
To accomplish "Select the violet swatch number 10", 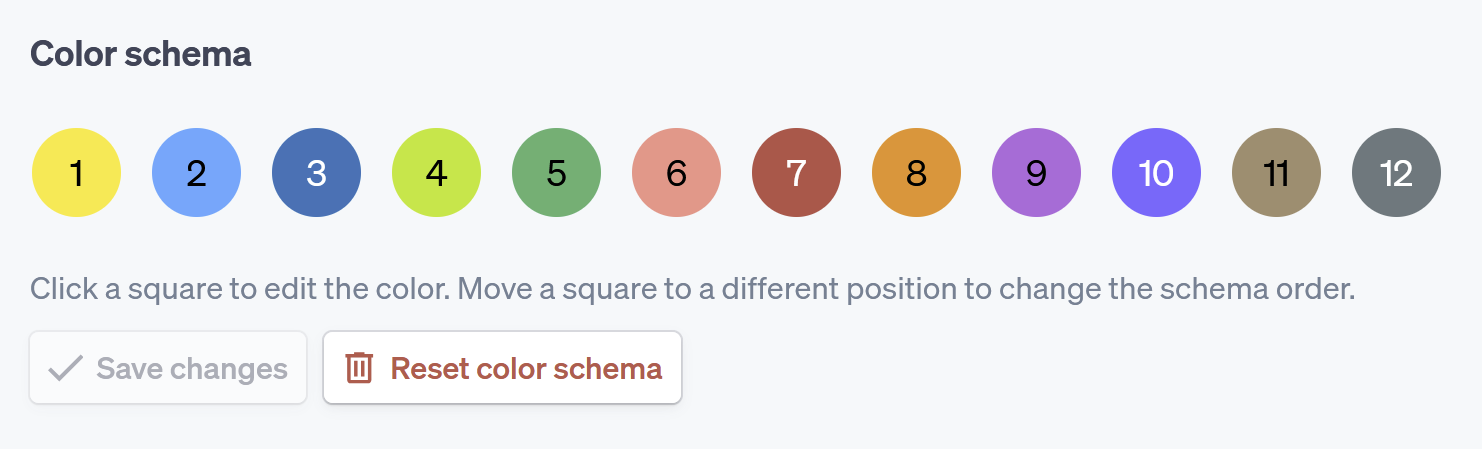I will (x=1156, y=173).
